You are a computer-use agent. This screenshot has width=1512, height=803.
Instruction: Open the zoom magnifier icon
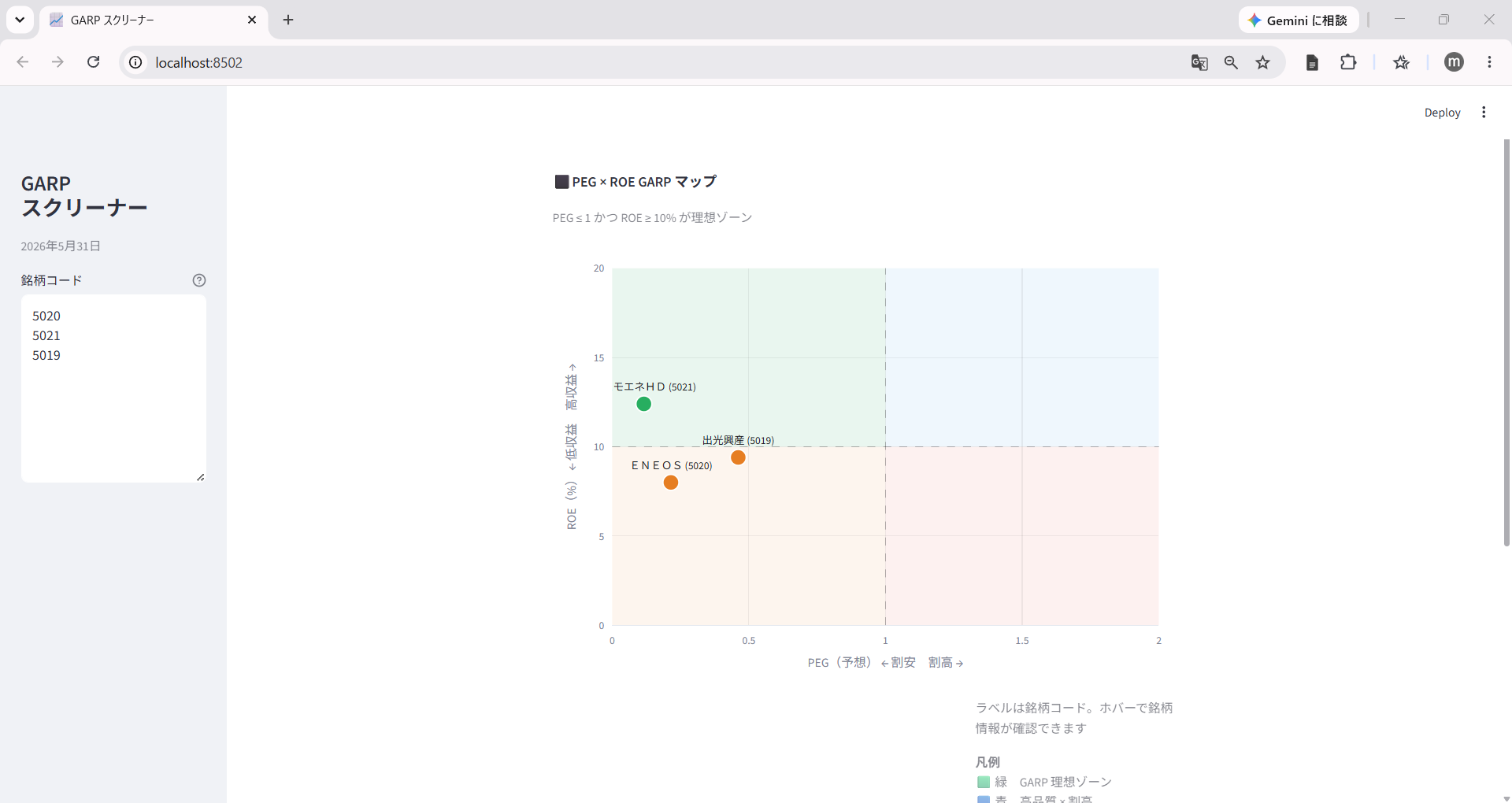tap(1231, 62)
